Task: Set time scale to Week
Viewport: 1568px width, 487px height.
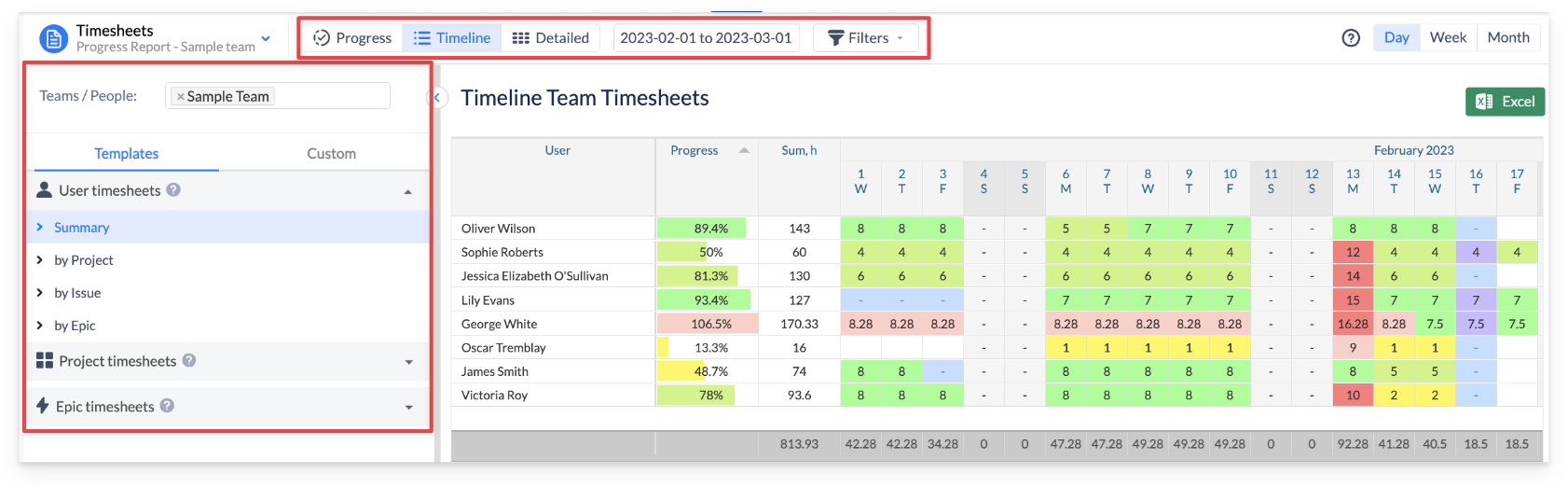Action: (x=1447, y=37)
